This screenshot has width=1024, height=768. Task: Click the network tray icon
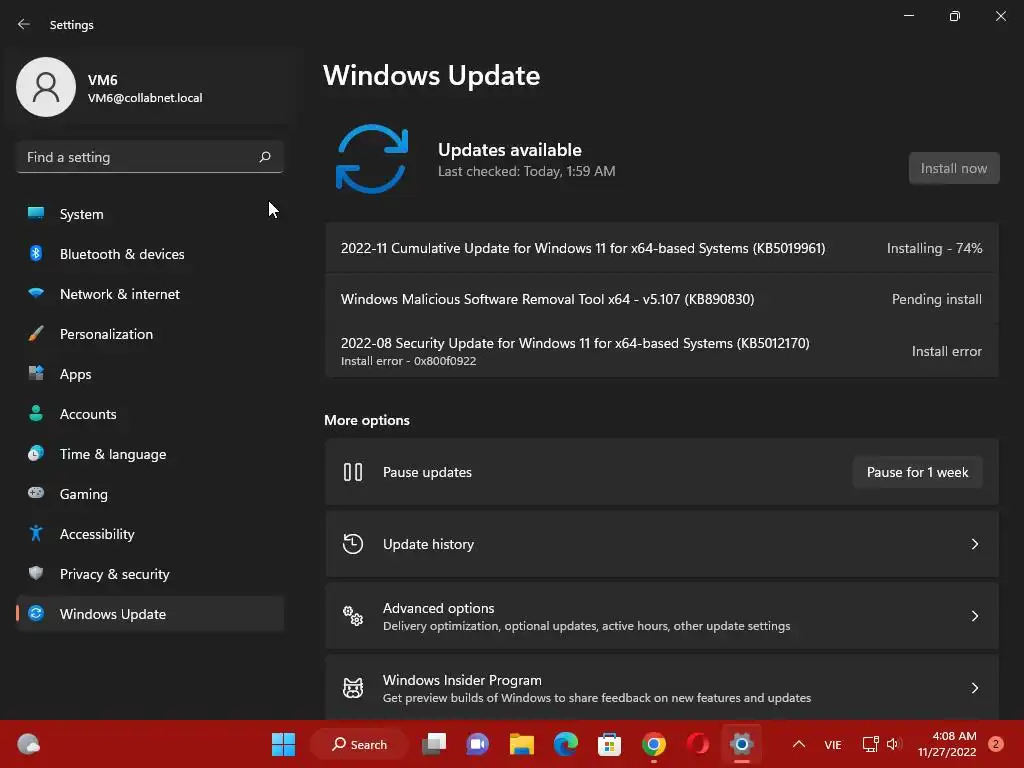871,744
